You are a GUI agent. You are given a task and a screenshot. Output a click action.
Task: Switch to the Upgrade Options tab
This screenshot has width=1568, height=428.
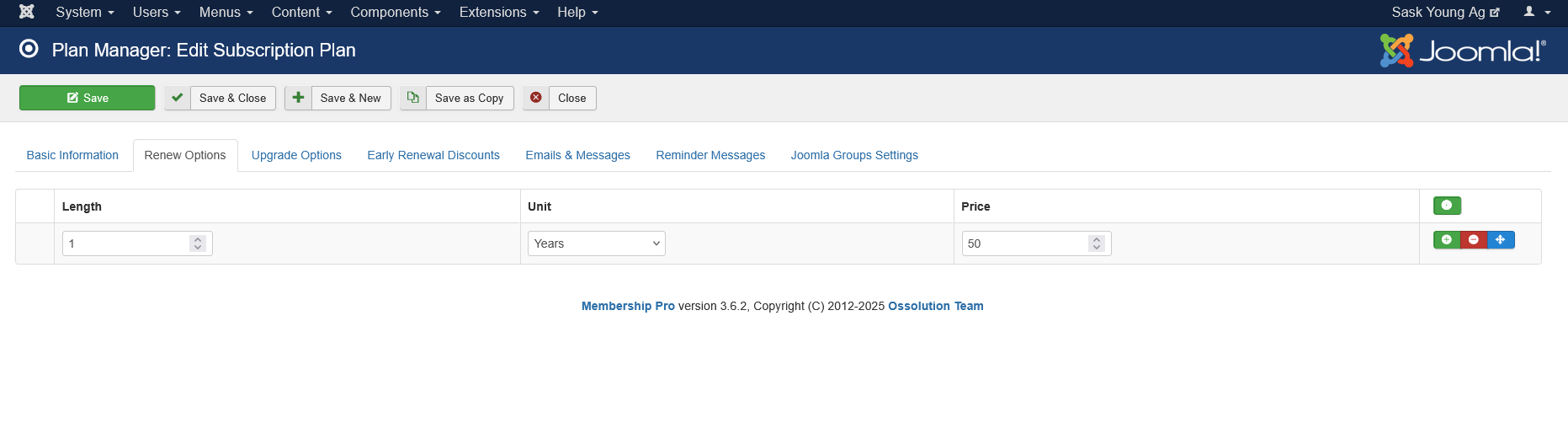tap(296, 155)
